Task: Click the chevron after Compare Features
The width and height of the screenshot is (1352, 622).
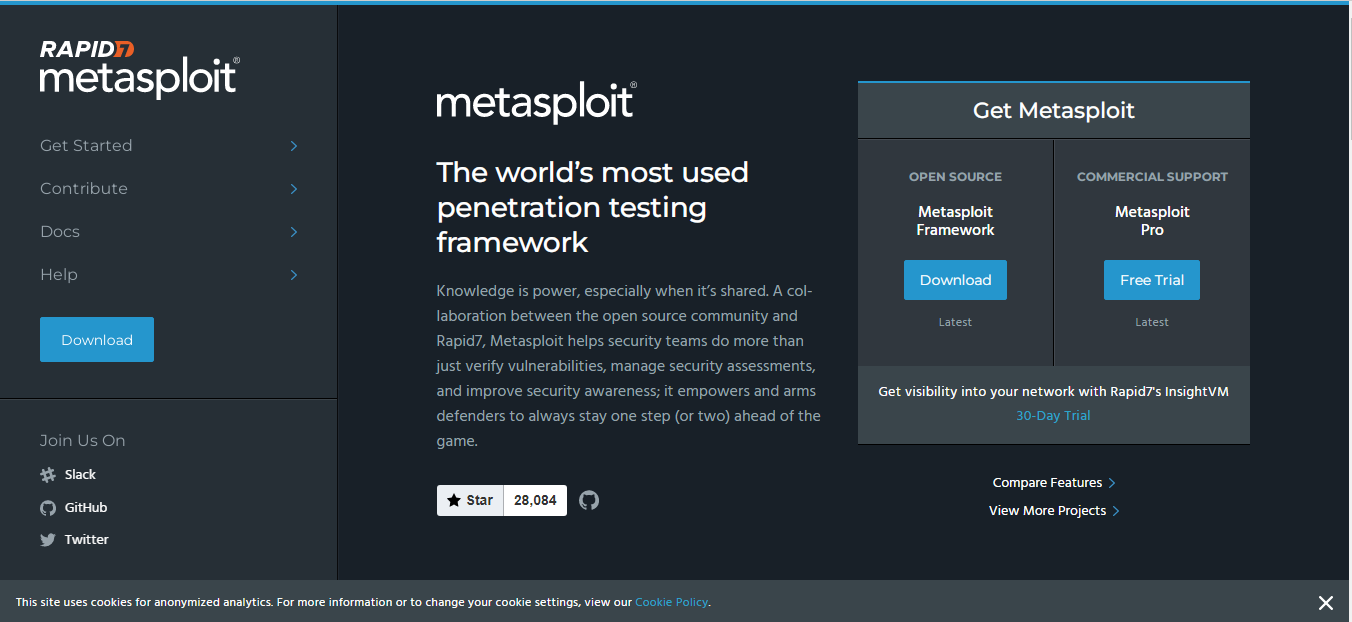Action: coord(1112,483)
